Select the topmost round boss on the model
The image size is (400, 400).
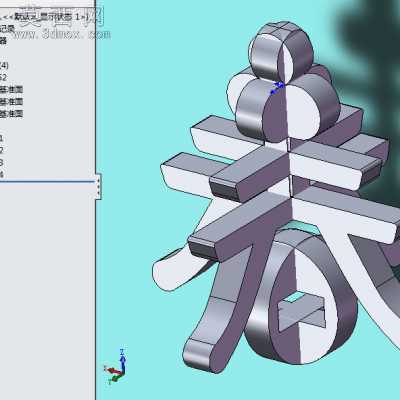tap(281, 52)
